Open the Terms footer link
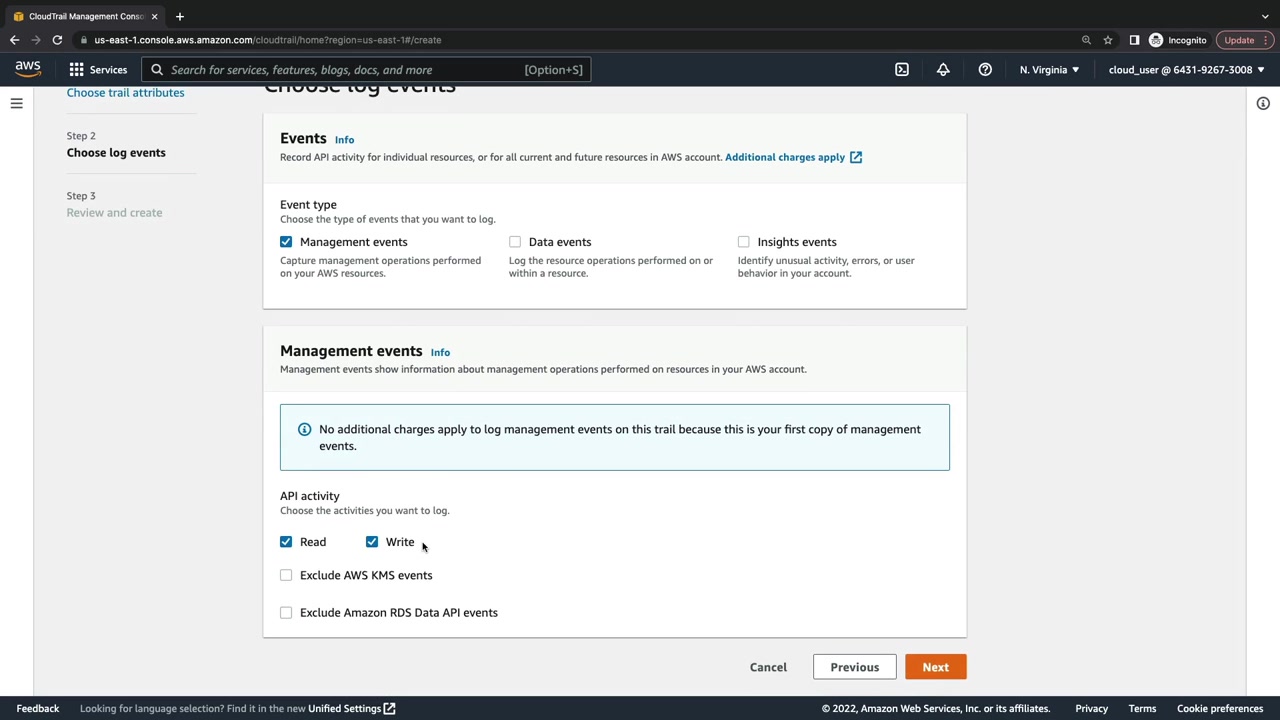The height and width of the screenshot is (720, 1280). tap(1142, 709)
